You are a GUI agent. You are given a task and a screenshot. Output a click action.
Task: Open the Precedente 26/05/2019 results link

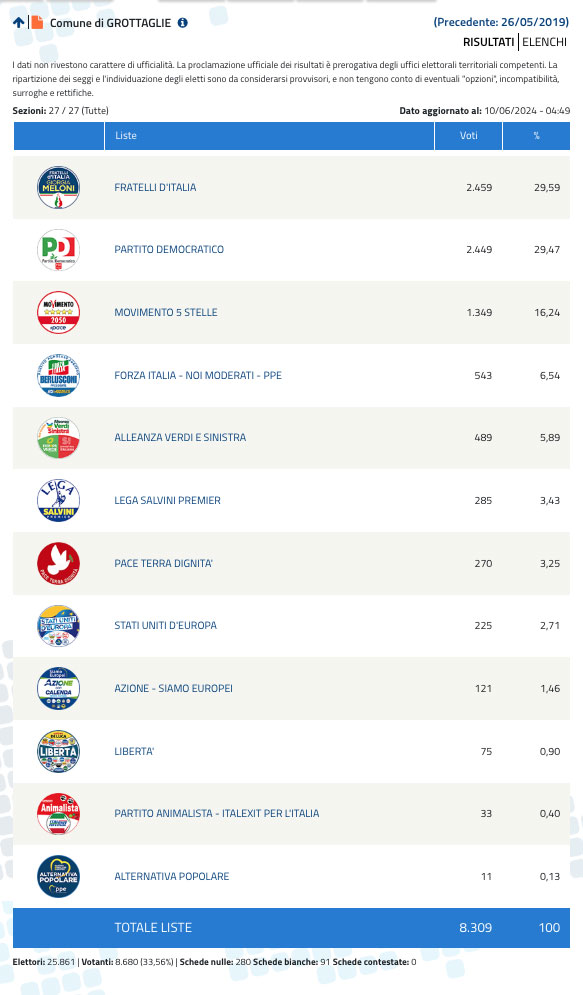501,22
